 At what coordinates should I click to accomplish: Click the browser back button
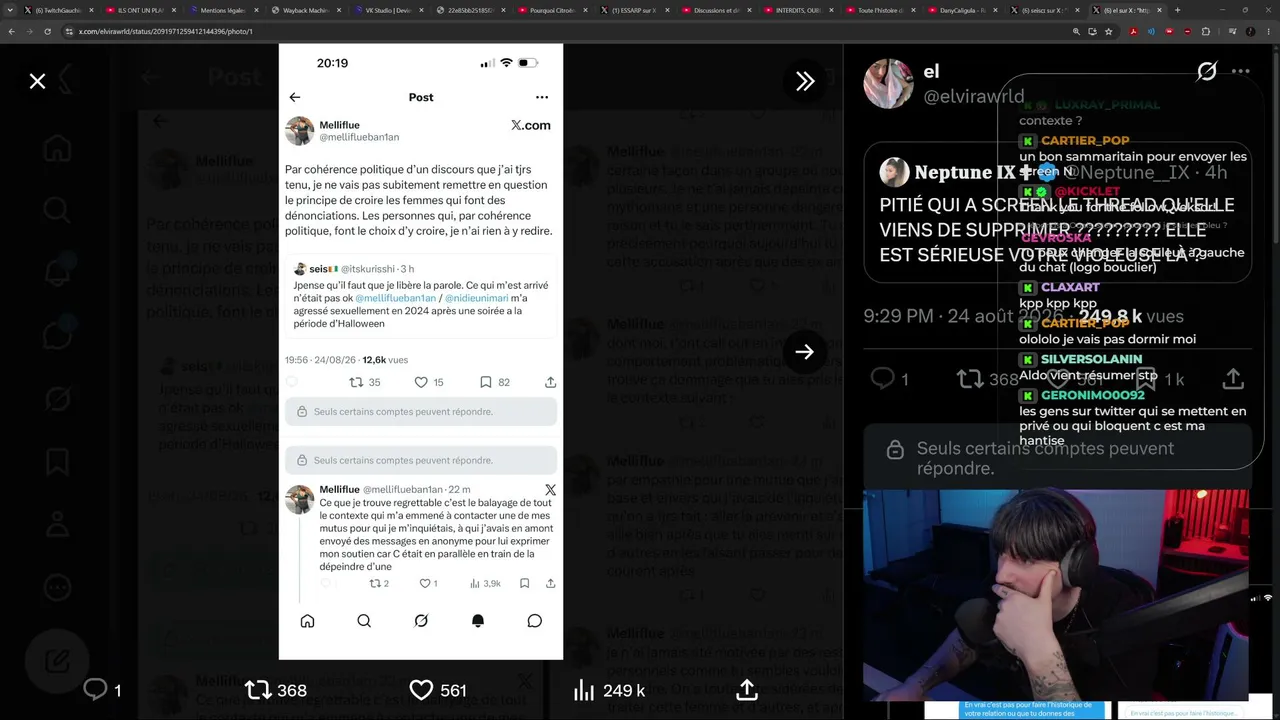(11, 31)
